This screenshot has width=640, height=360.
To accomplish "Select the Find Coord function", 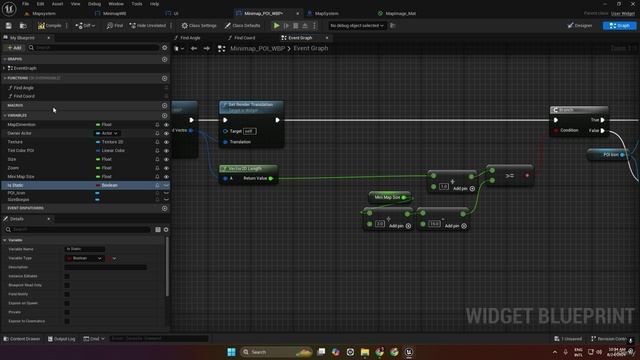I will point(24,96).
